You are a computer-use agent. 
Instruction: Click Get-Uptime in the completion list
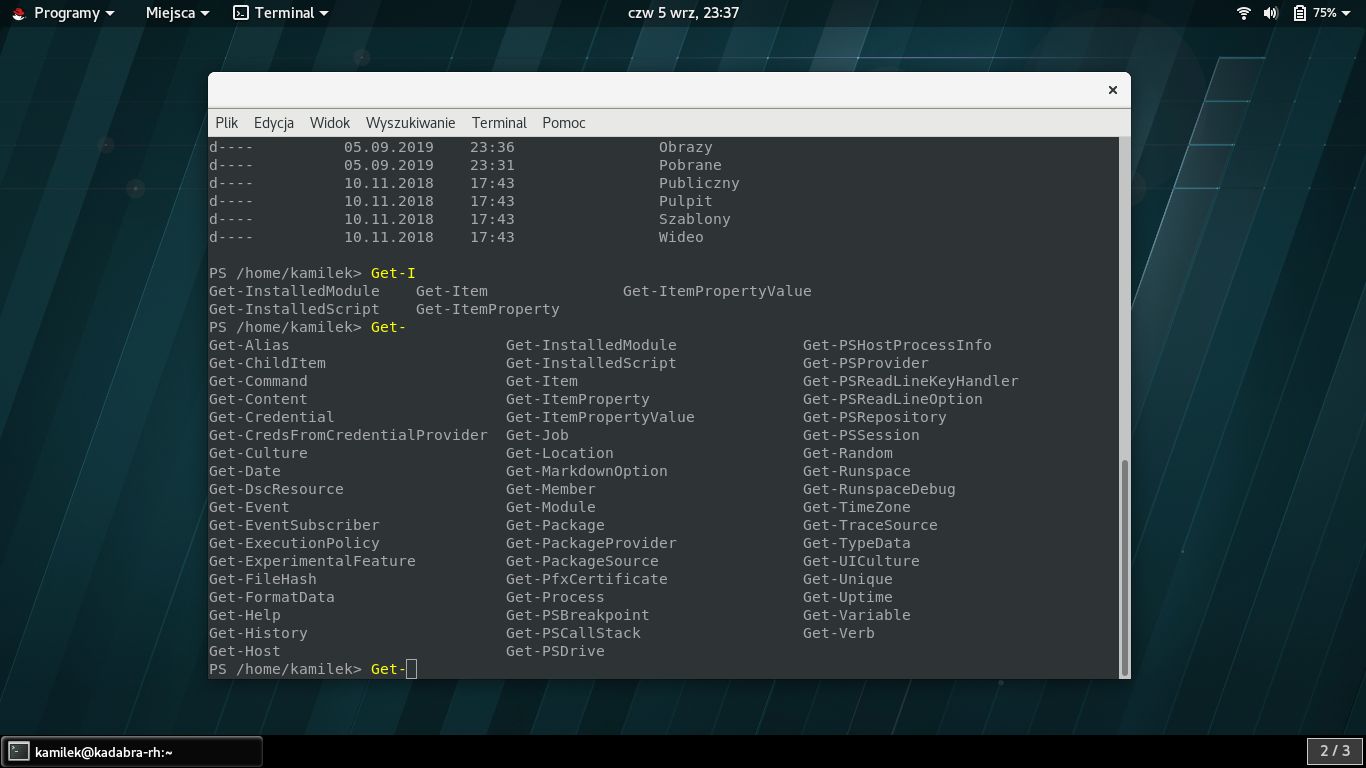coord(847,597)
